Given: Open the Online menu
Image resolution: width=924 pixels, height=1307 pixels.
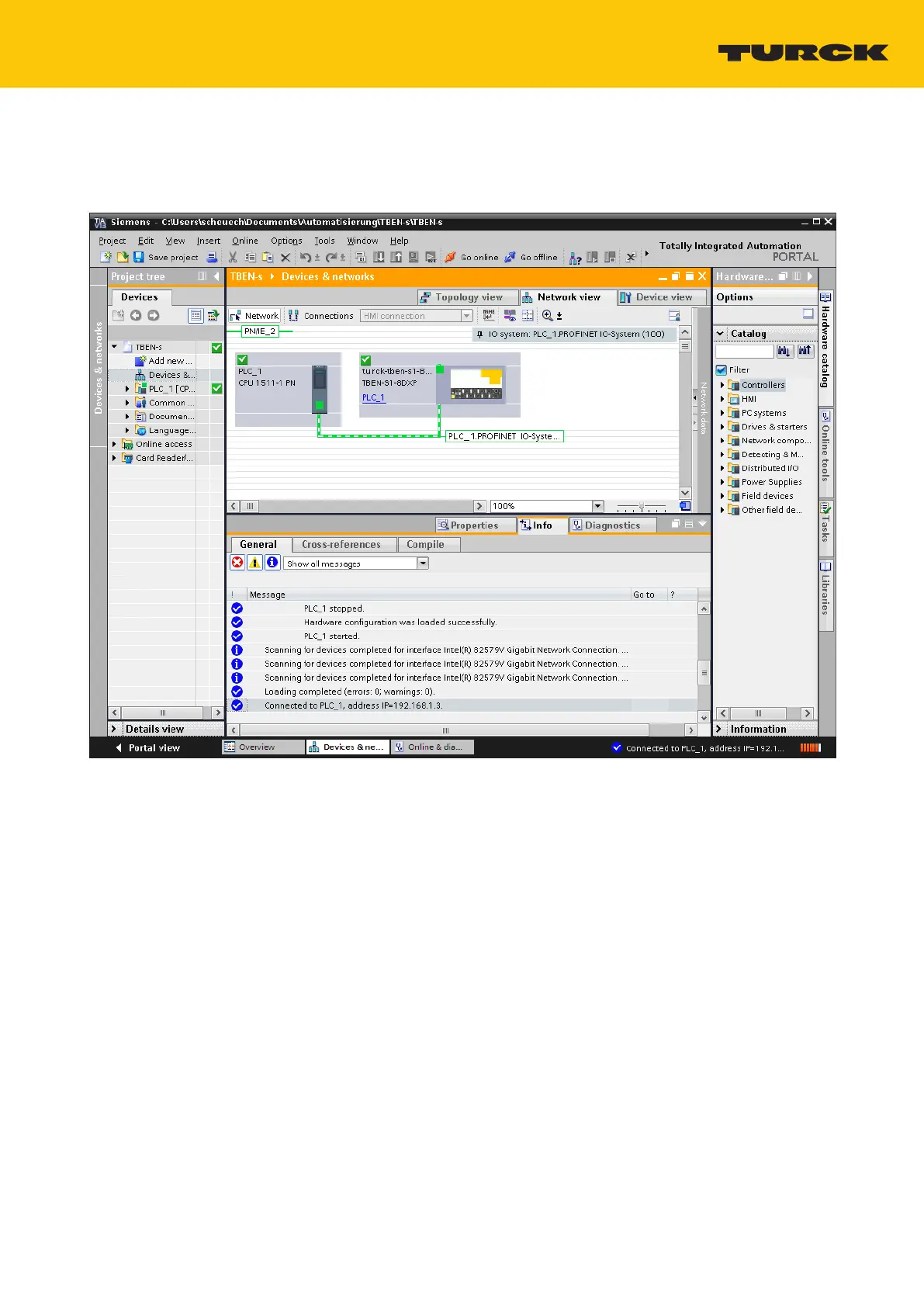Looking at the screenshot, I should click(x=245, y=241).
